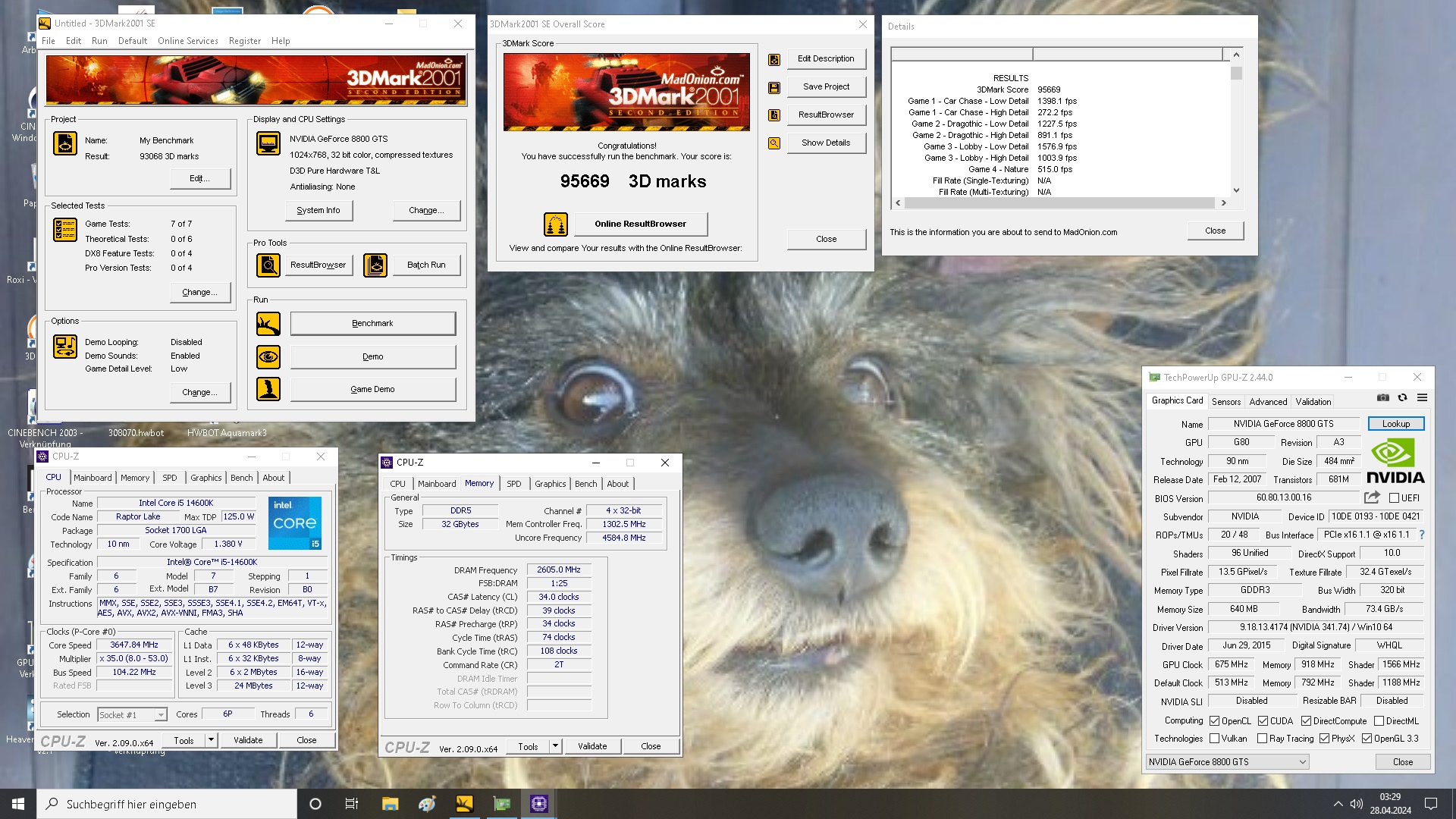This screenshot has height=819, width=1456.
Task: Toggle the OpenGL 3.3 checkbox
Action: click(x=1367, y=739)
